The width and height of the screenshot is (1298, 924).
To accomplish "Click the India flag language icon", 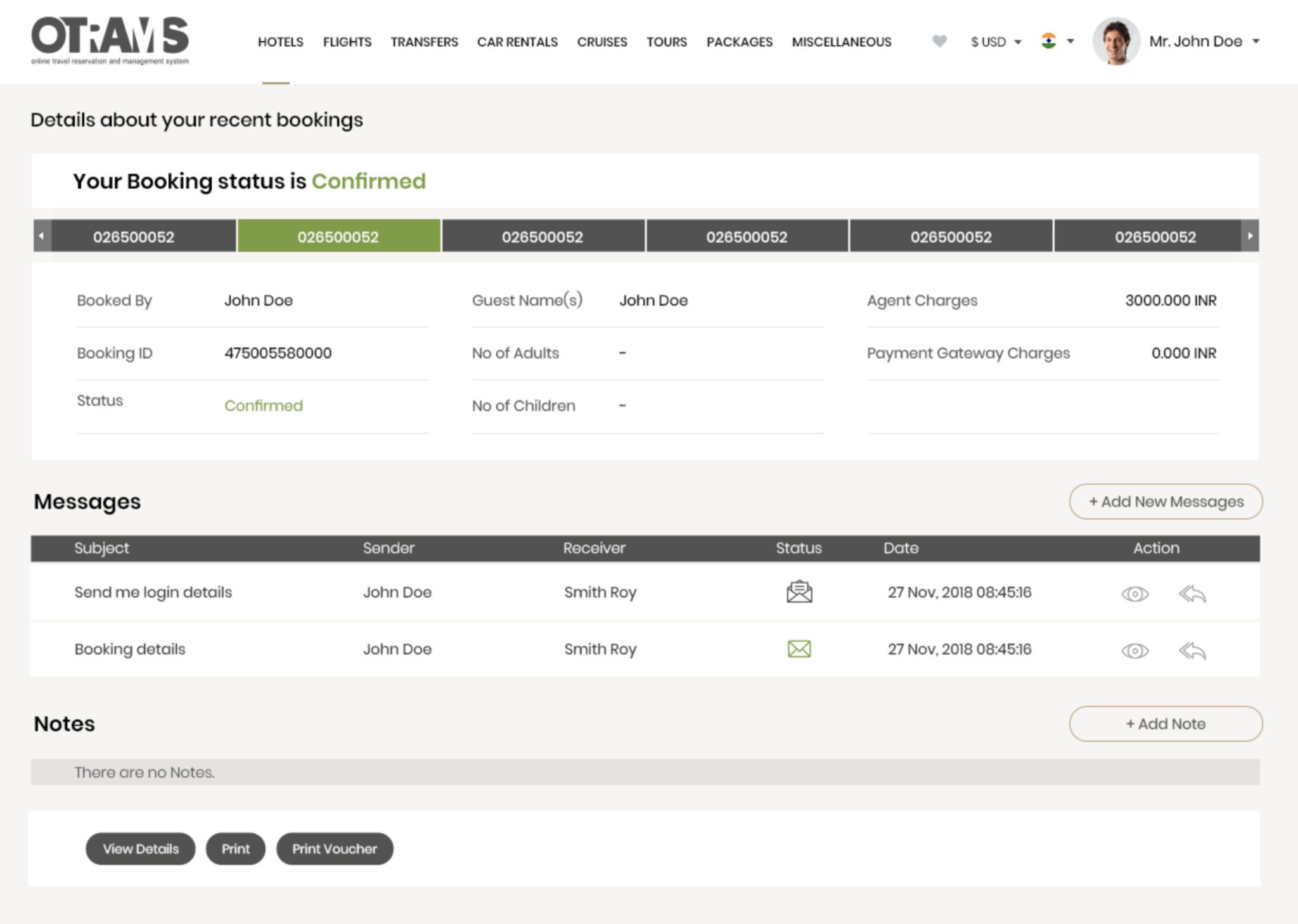I will (x=1048, y=41).
